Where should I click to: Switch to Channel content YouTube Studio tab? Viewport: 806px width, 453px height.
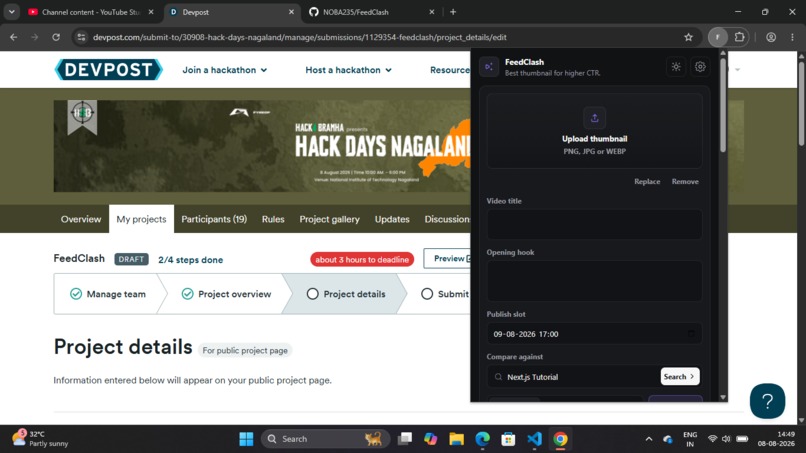click(x=91, y=12)
